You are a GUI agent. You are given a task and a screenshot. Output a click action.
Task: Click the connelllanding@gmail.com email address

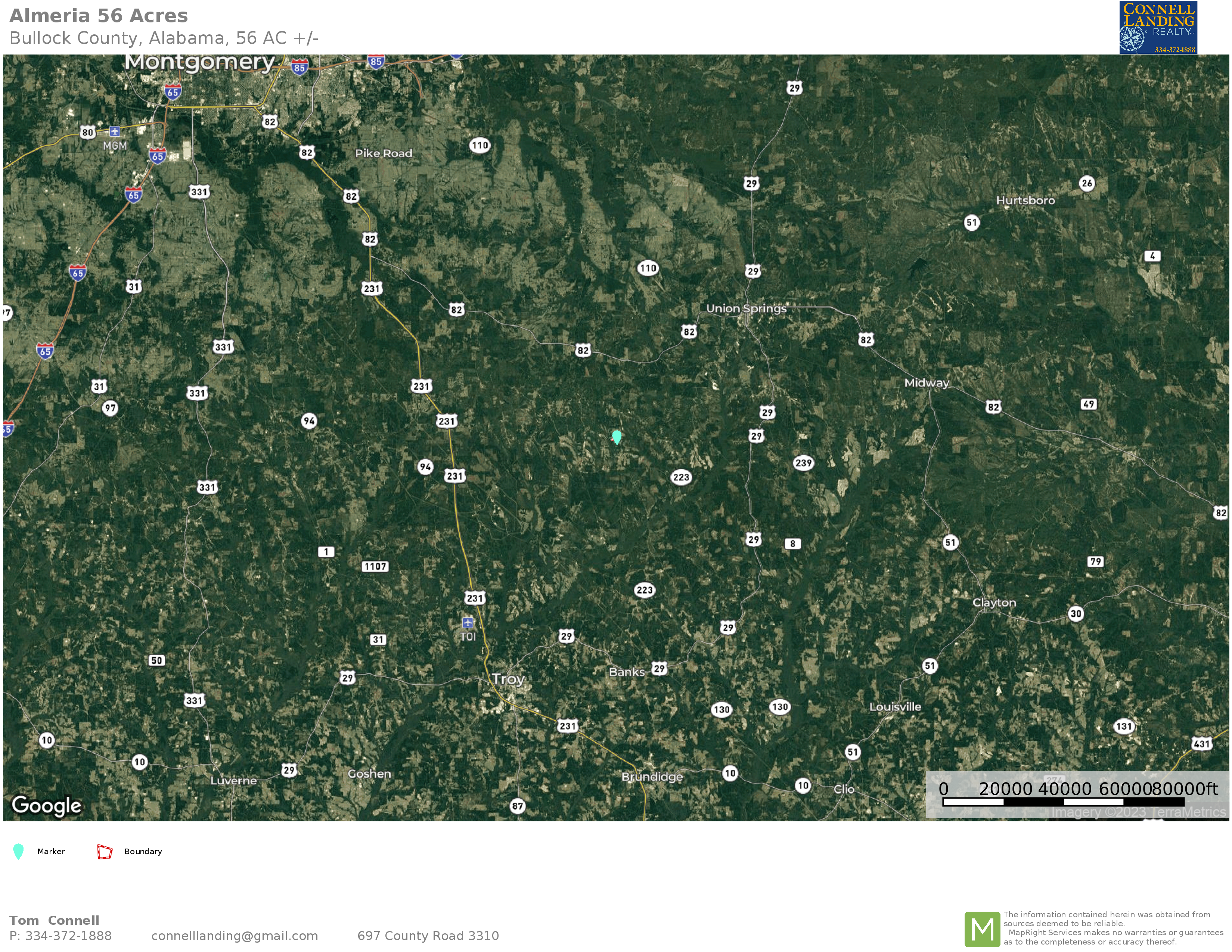coord(235,936)
